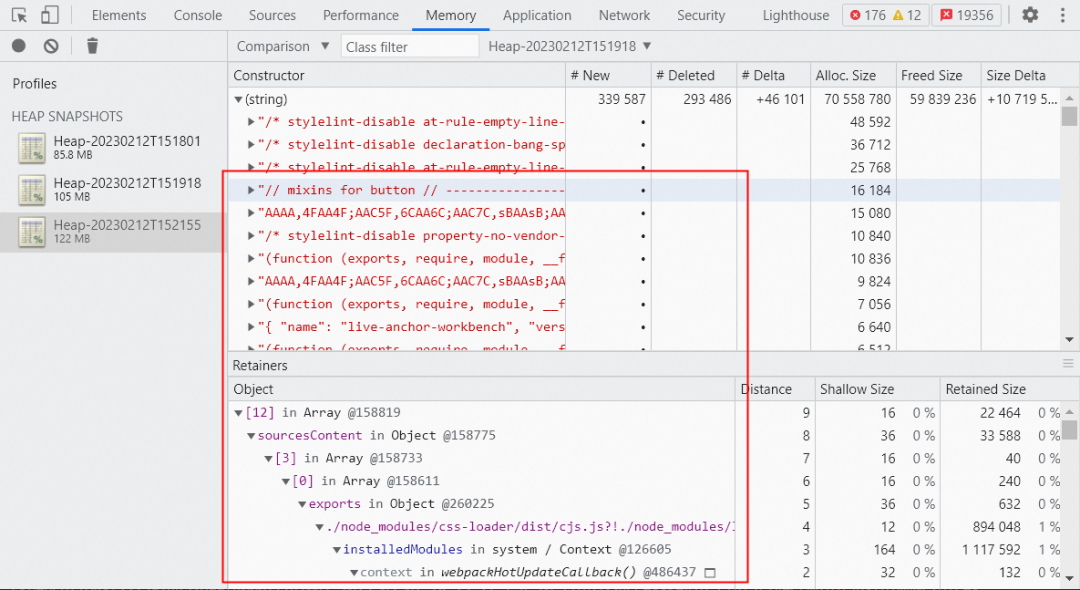This screenshot has width=1080, height=590.
Task: Expand the '// mixins for button' row
Action: tap(251, 190)
